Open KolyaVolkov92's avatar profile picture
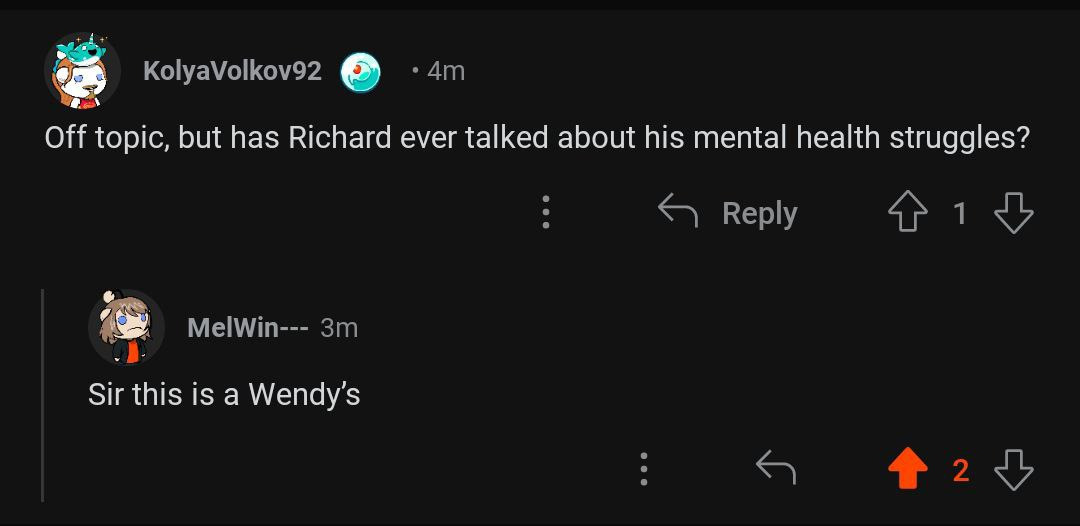Viewport: 1080px width, 526px height. point(82,71)
